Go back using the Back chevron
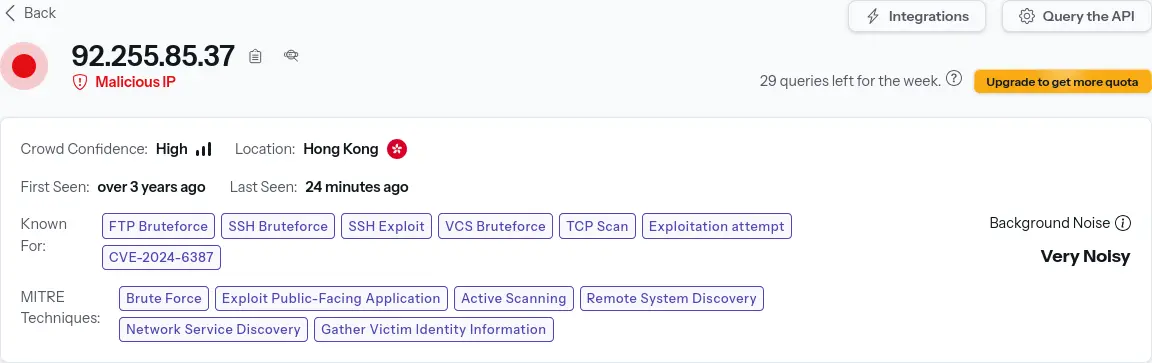Viewport: 1152px width, 363px height. click(10, 12)
